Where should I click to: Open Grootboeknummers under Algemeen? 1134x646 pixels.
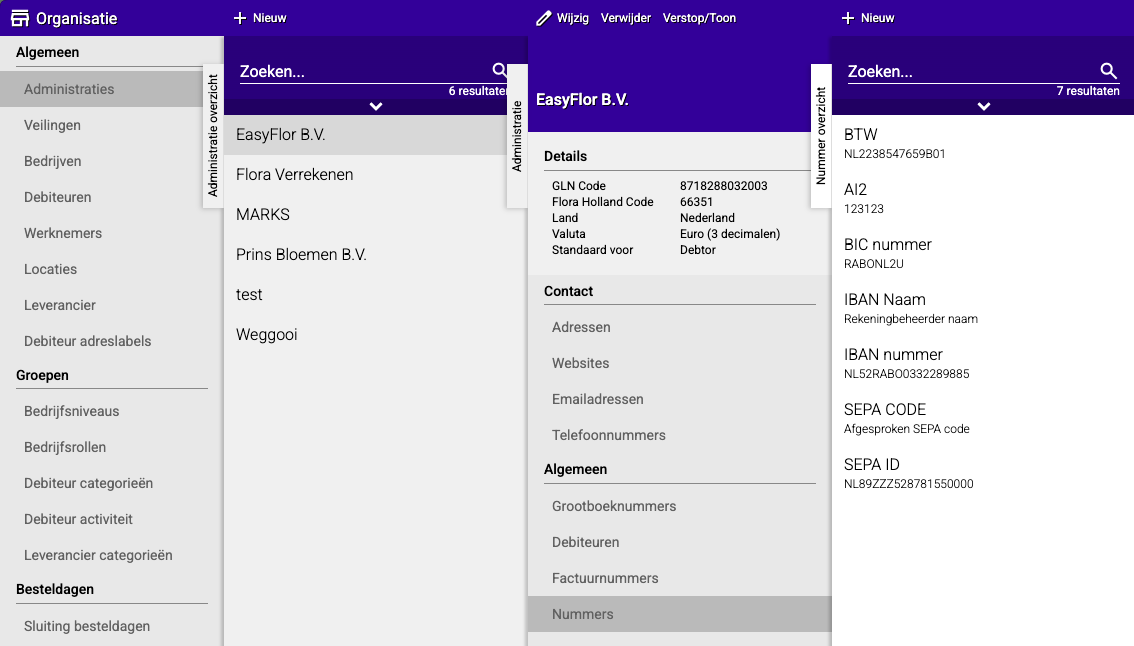tap(680, 506)
